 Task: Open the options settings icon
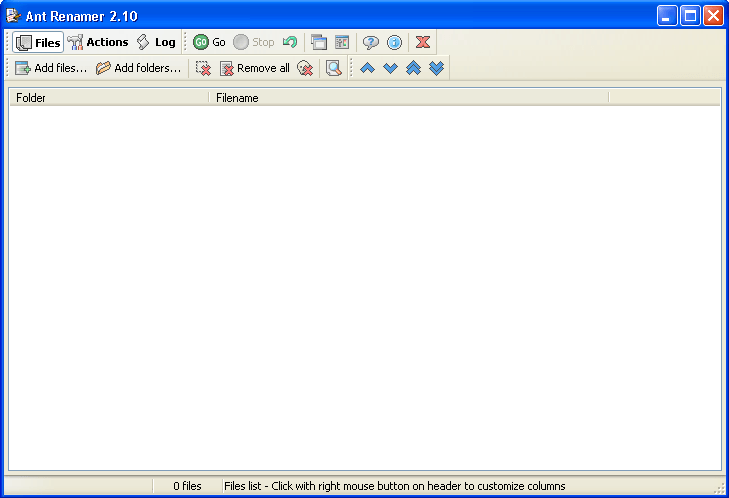point(342,42)
